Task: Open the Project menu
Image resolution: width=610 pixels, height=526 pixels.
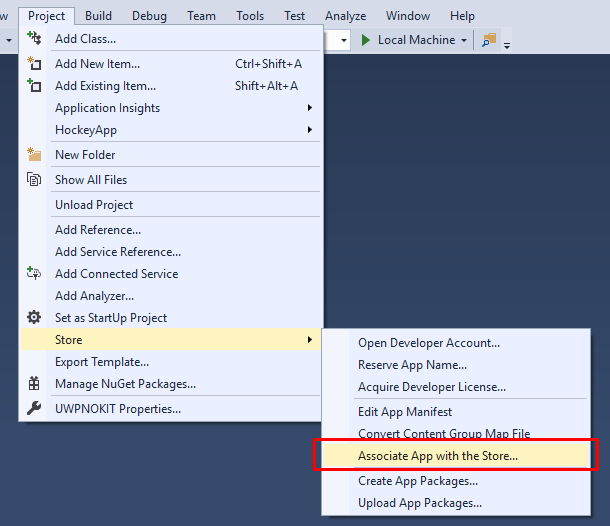Action: [46, 16]
